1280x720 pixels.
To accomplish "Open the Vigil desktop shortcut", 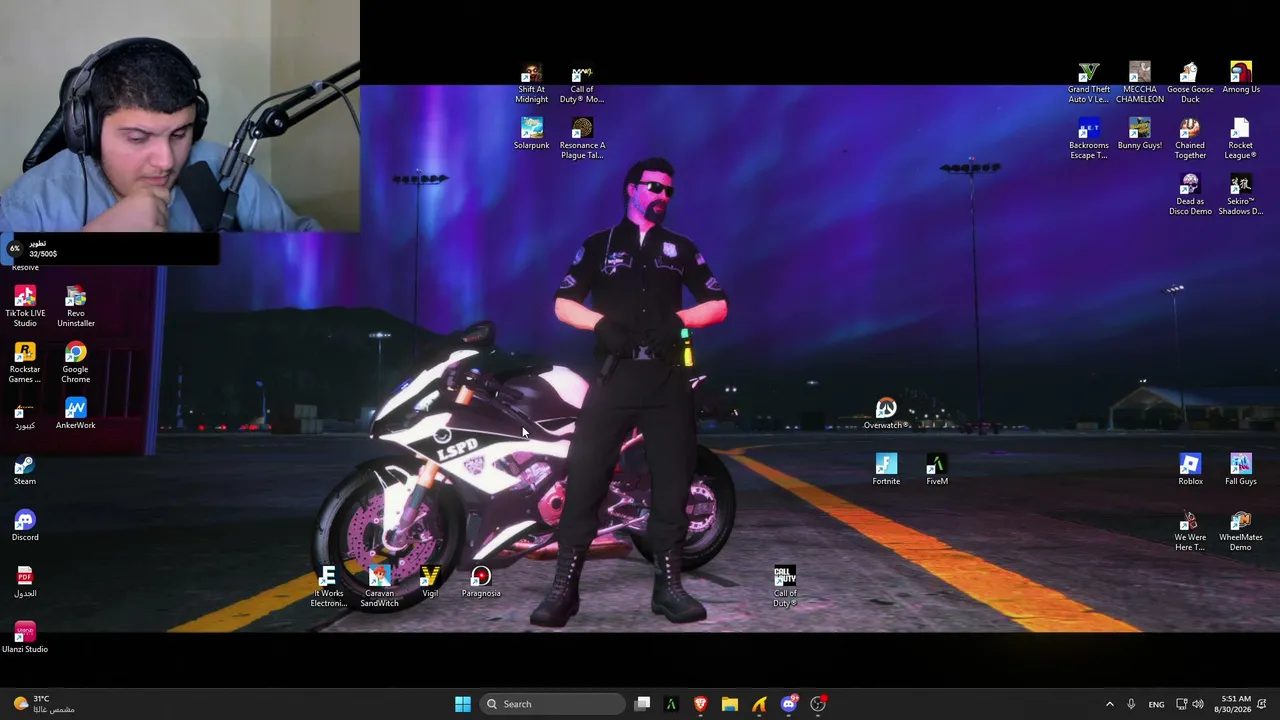I will point(430,583).
